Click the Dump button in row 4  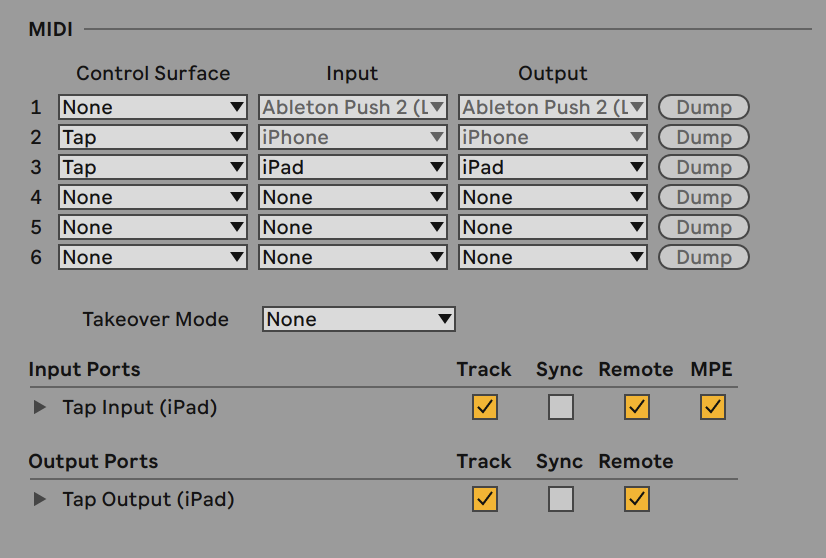704,198
